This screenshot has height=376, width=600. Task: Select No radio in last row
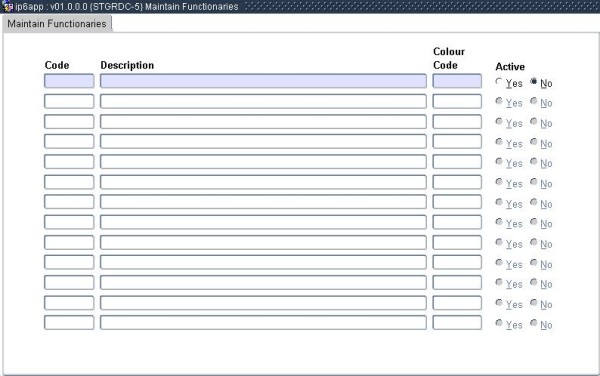(534, 323)
